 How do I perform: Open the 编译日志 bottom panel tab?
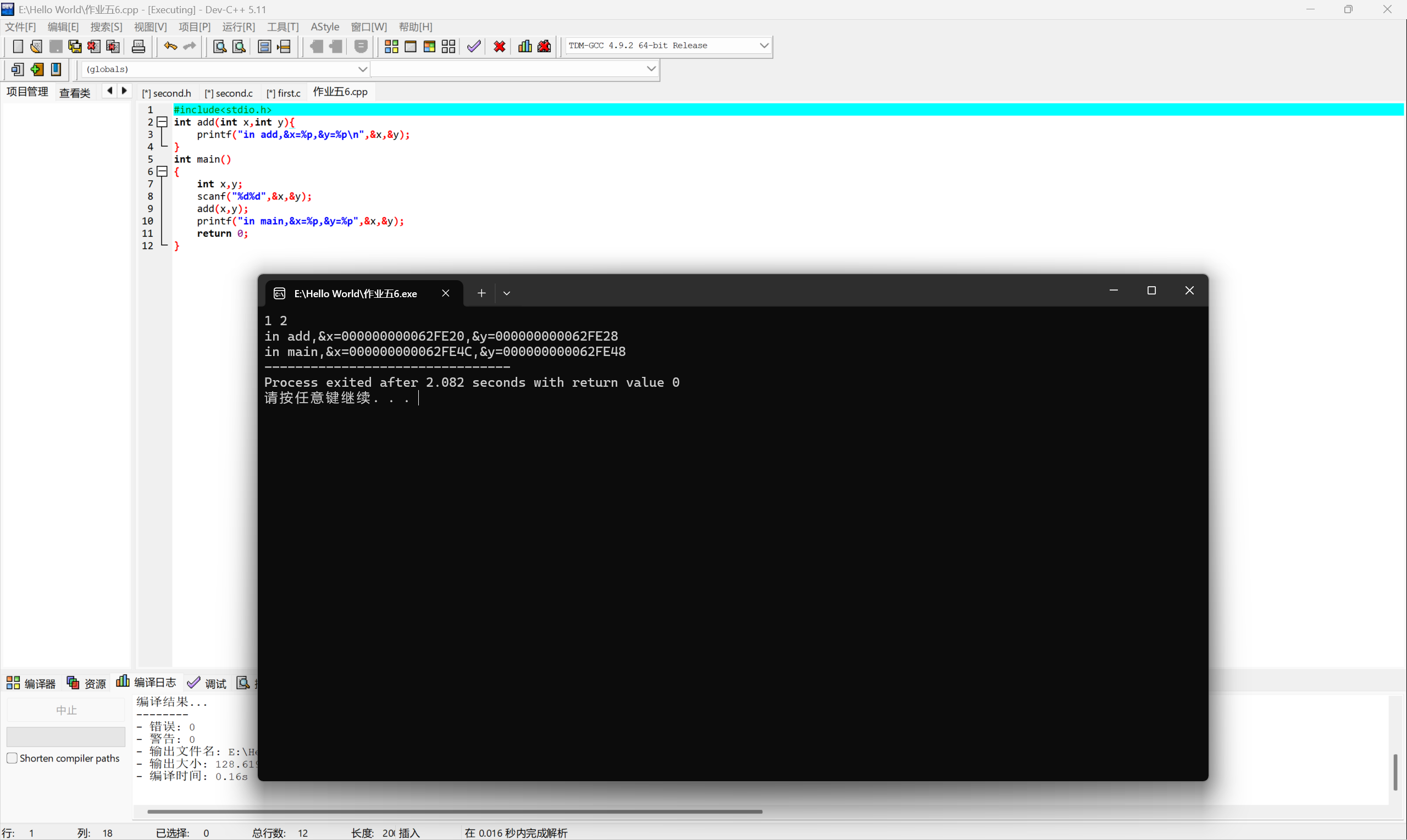pyautogui.click(x=147, y=683)
